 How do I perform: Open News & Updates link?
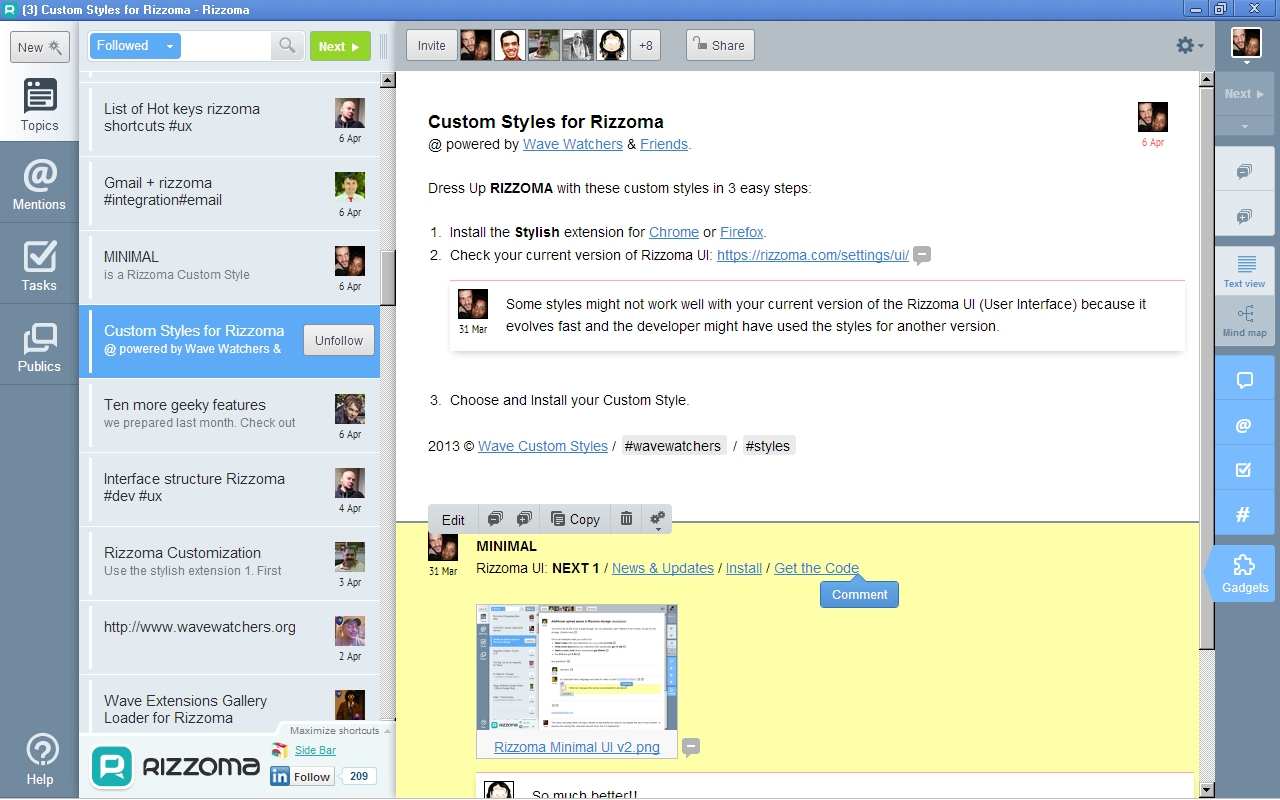click(x=663, y=568)
